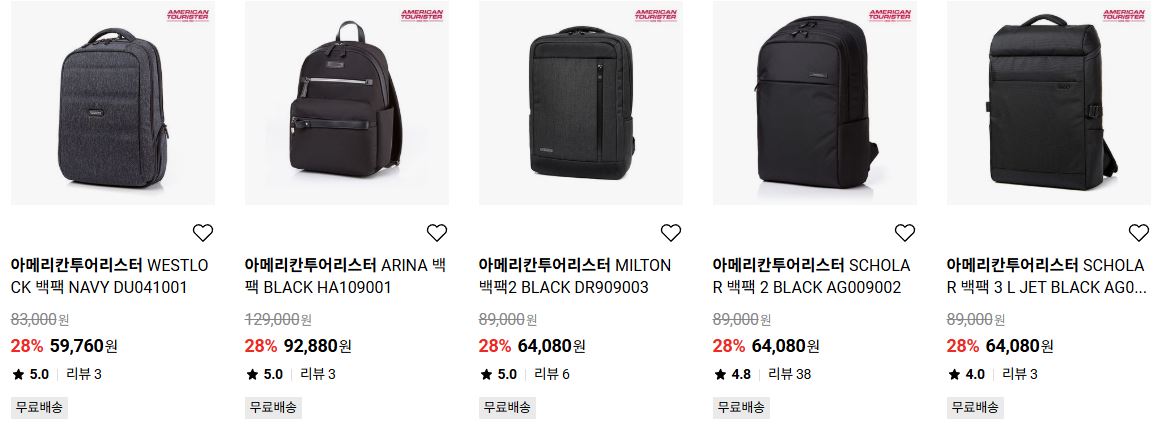
Task: View MILTON backpack2 product photo
Action: [x=581, y=102]
